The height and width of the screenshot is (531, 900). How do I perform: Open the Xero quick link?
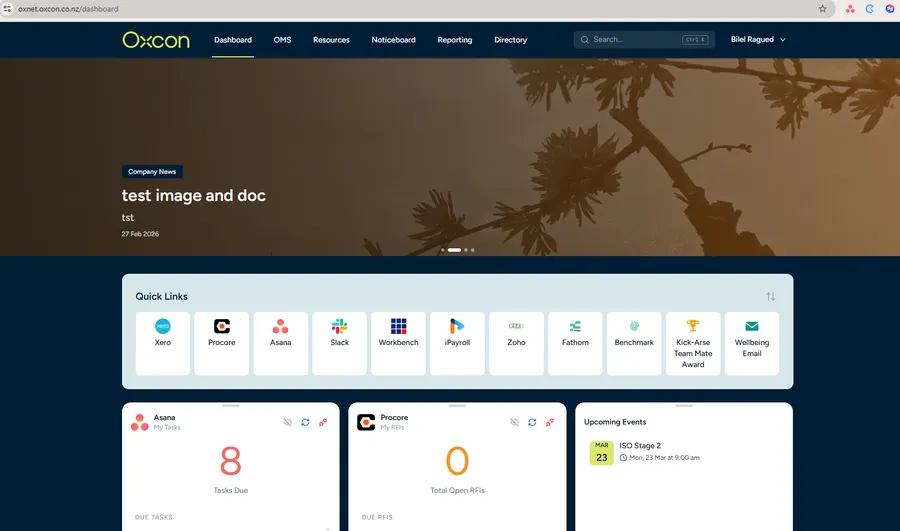tap(163, 343)
